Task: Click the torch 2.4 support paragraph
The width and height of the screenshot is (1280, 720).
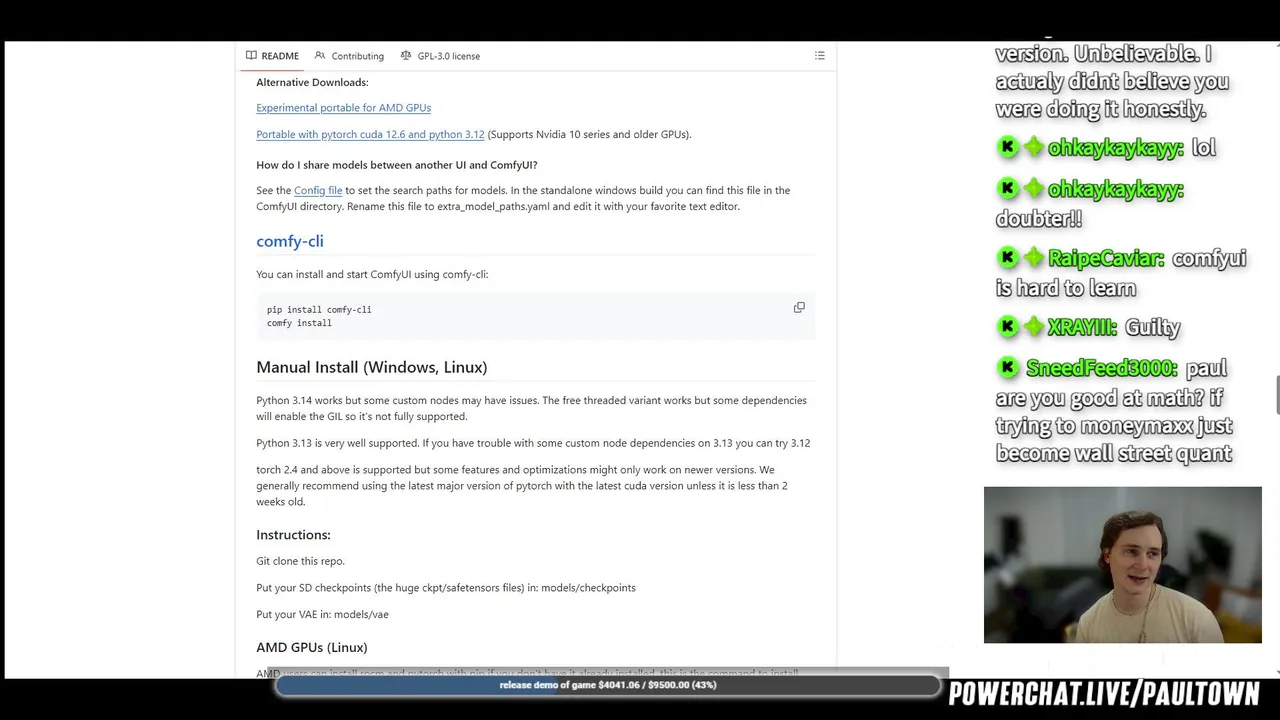Action: (522, 486)
